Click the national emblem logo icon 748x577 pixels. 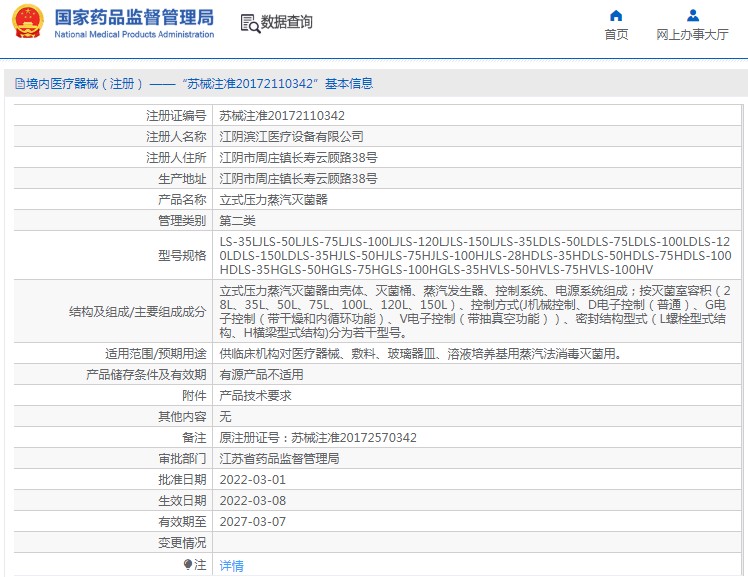[28, 21]
